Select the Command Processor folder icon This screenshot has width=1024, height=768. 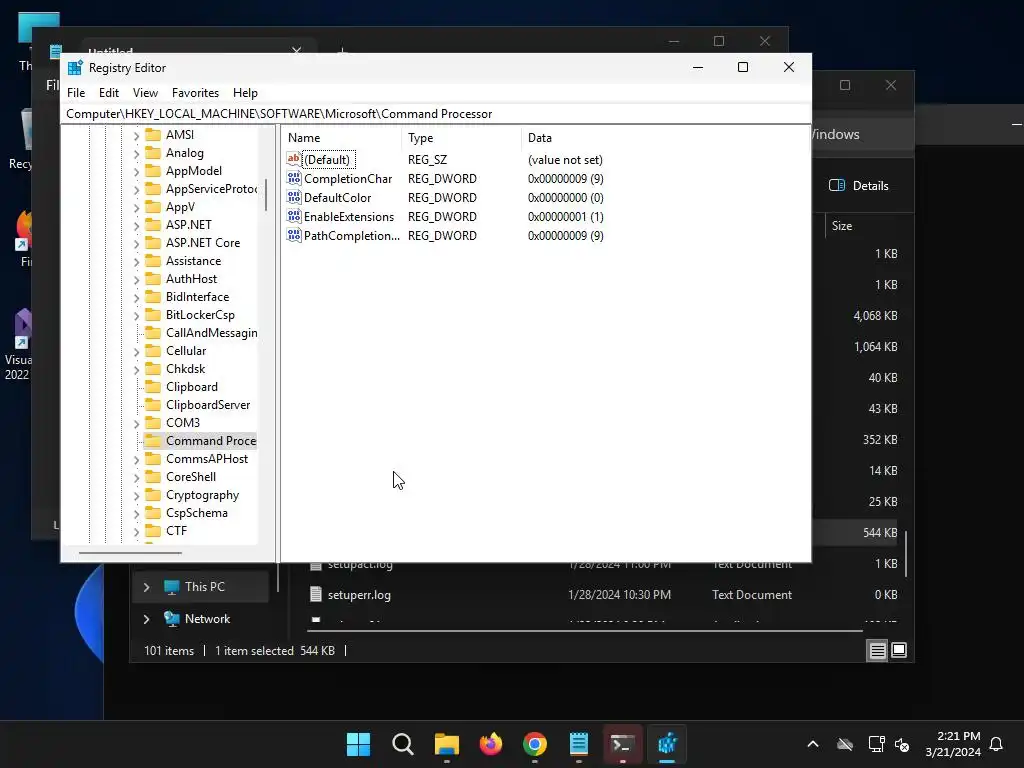tap(153, 441)
